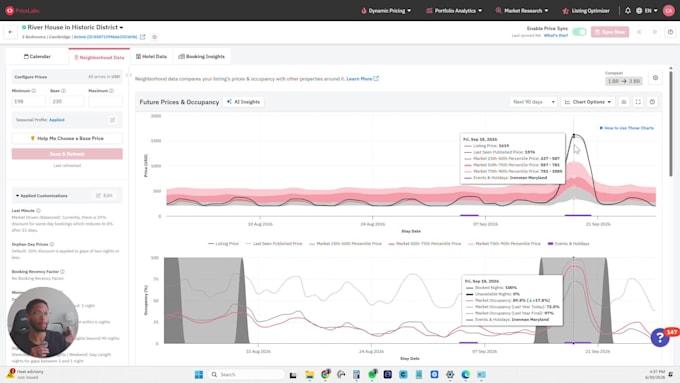The height and width of the screenshot is (383, 680).
Task: Toggle Market 25th-50th Percentile Price legend
Action: tap(345, 244)
